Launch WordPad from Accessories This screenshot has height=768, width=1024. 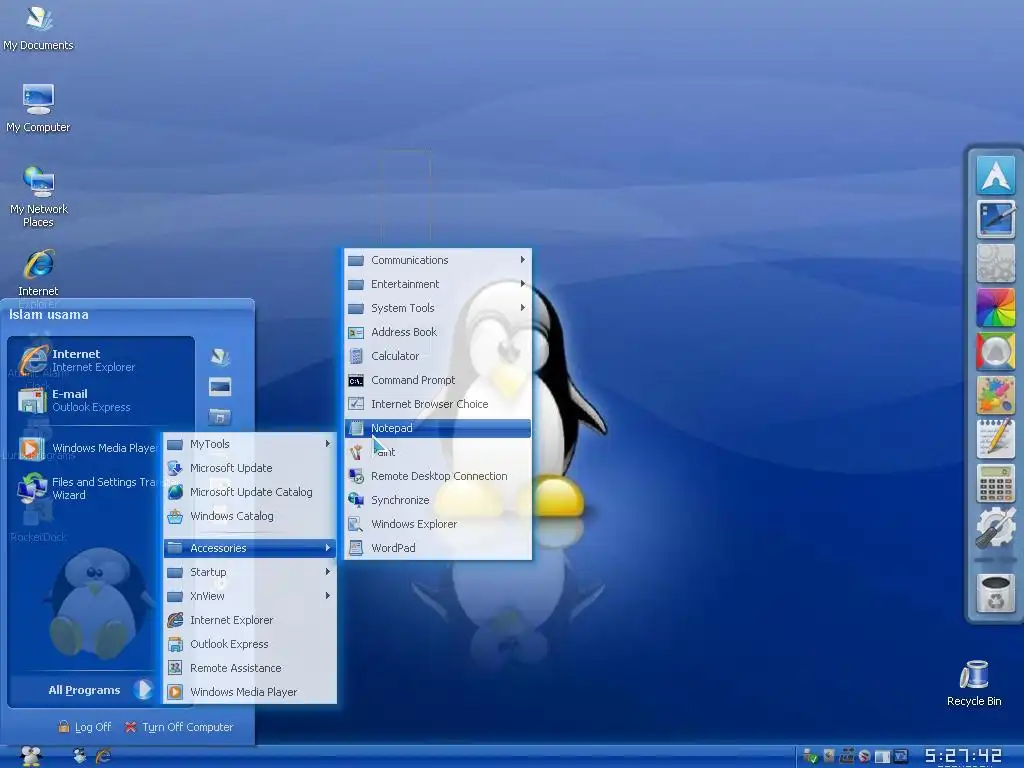tap(438, 549)
